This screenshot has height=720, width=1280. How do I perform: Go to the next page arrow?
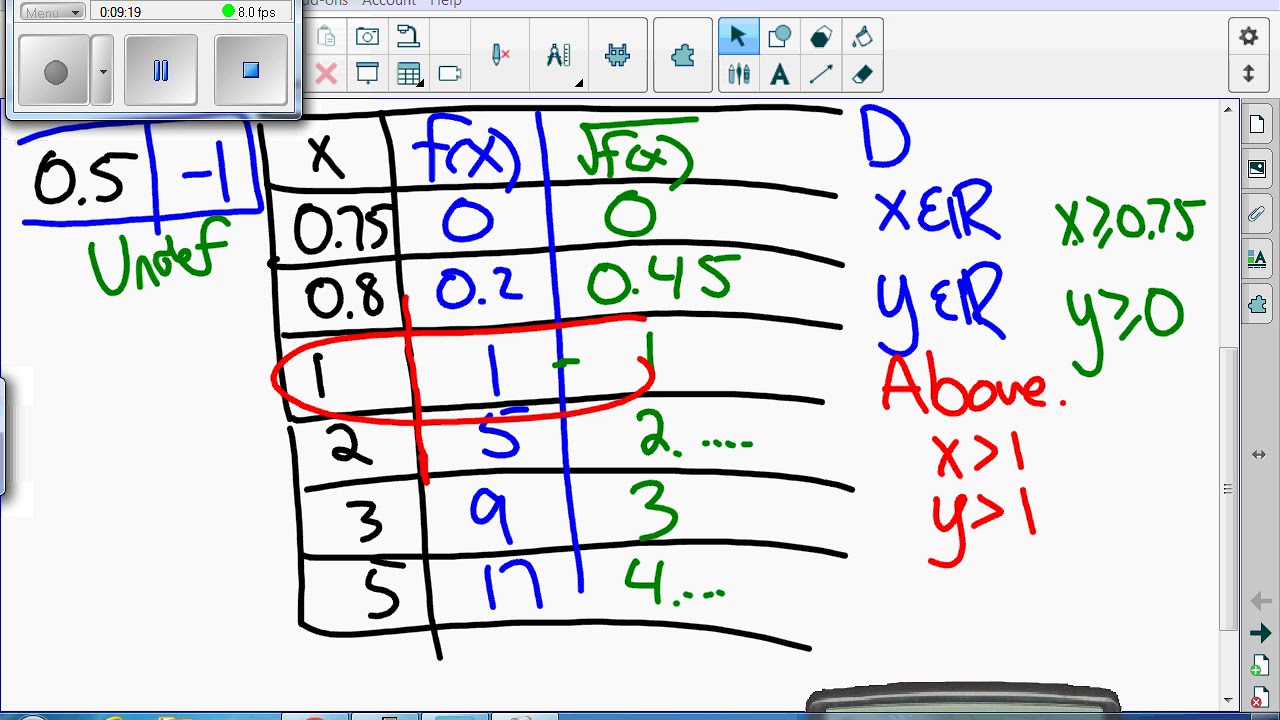pos(1260,633)
